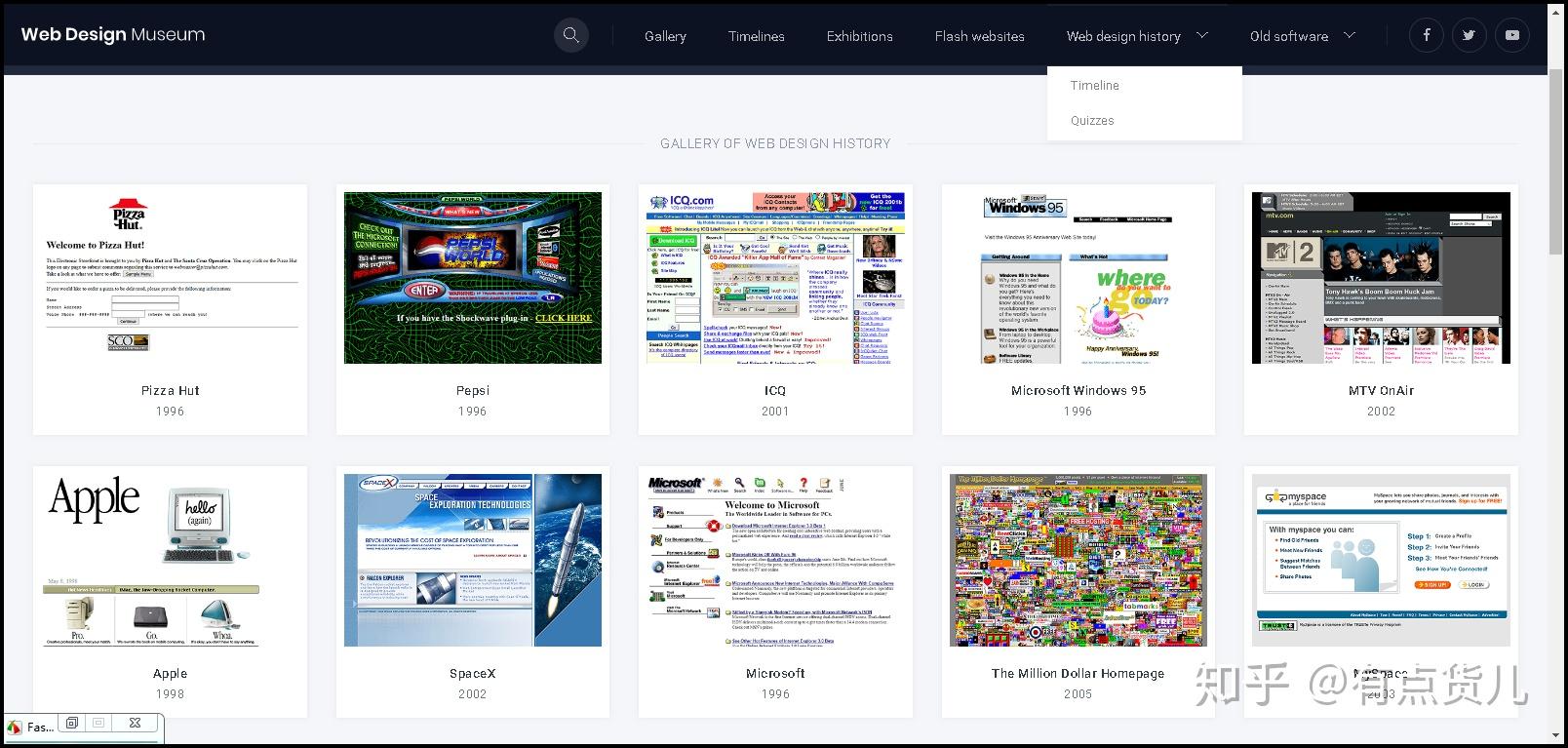Open the MTV OnAir website thumbnail
1568x748 pixels.
(1381, 278)
